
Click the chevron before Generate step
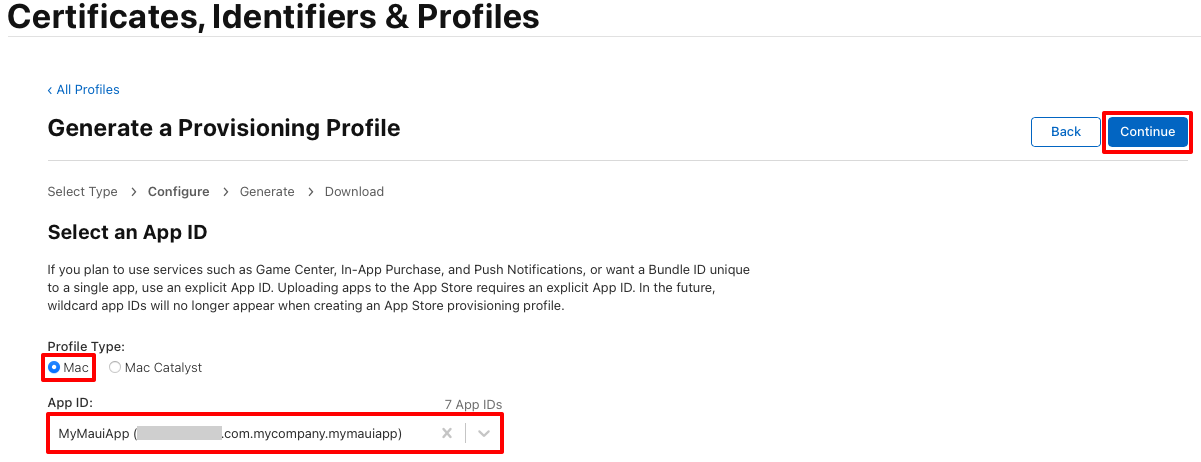(x=225, y=191)
